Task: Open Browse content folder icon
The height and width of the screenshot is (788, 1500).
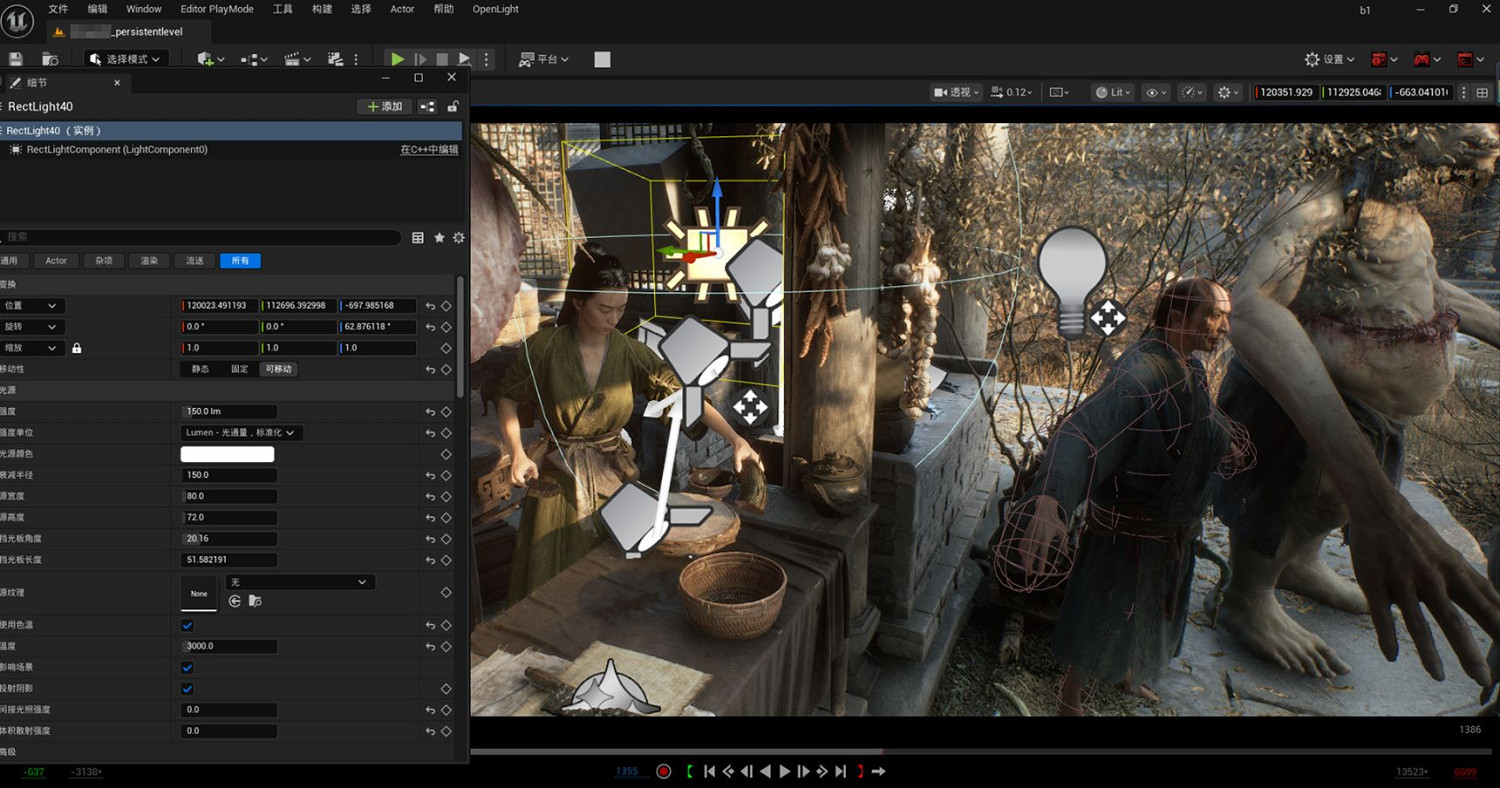Action: coord(255,601)
